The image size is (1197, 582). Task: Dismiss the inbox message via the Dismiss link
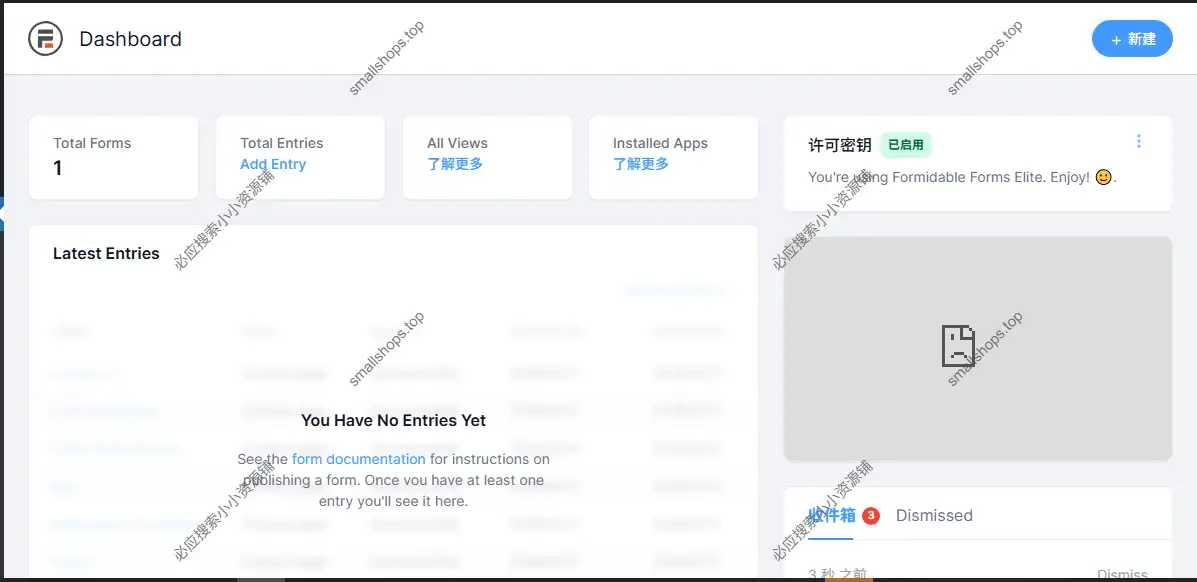pyautogui.click(x=1122, y=574)
